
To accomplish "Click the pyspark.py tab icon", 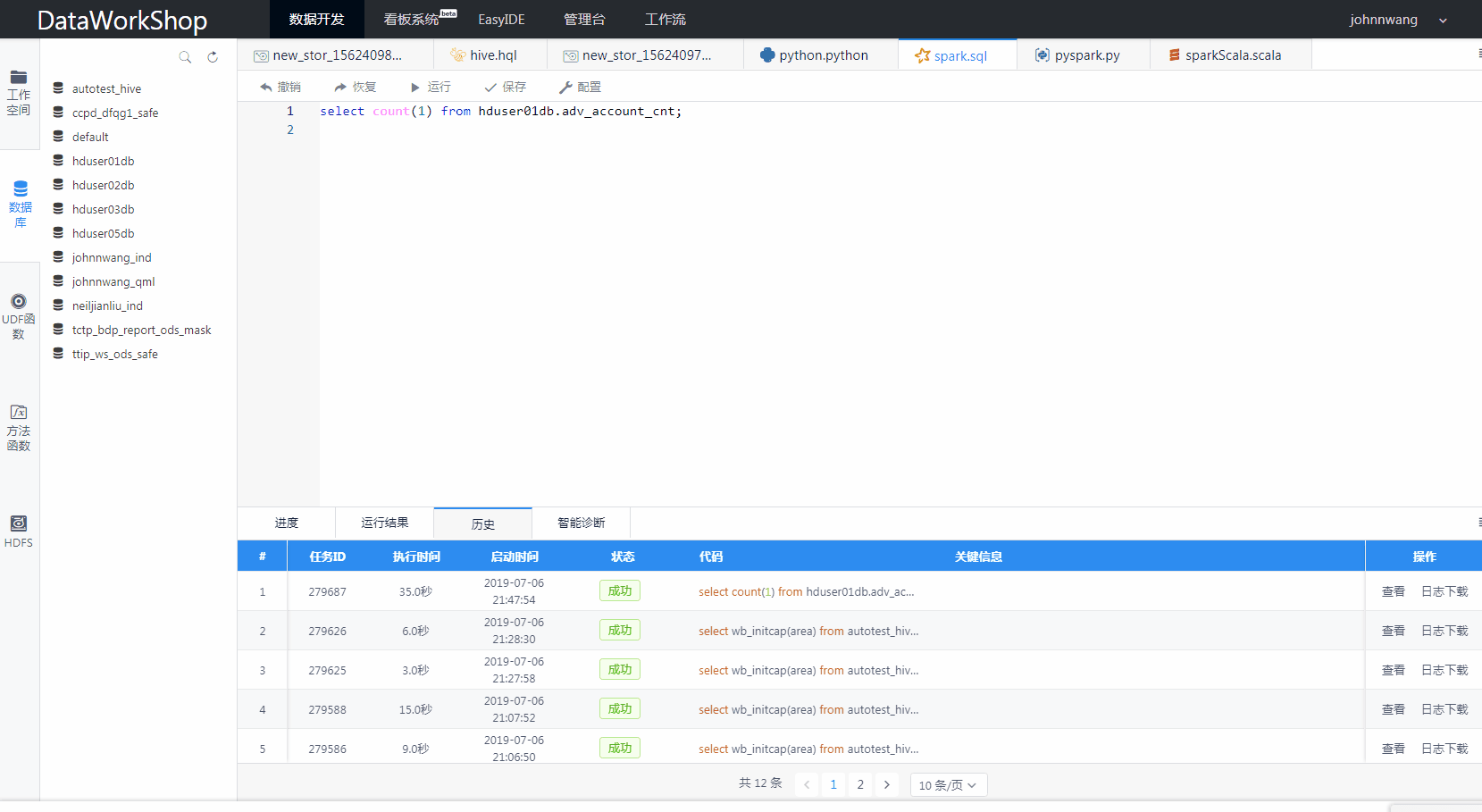I will click(1042, 55).
